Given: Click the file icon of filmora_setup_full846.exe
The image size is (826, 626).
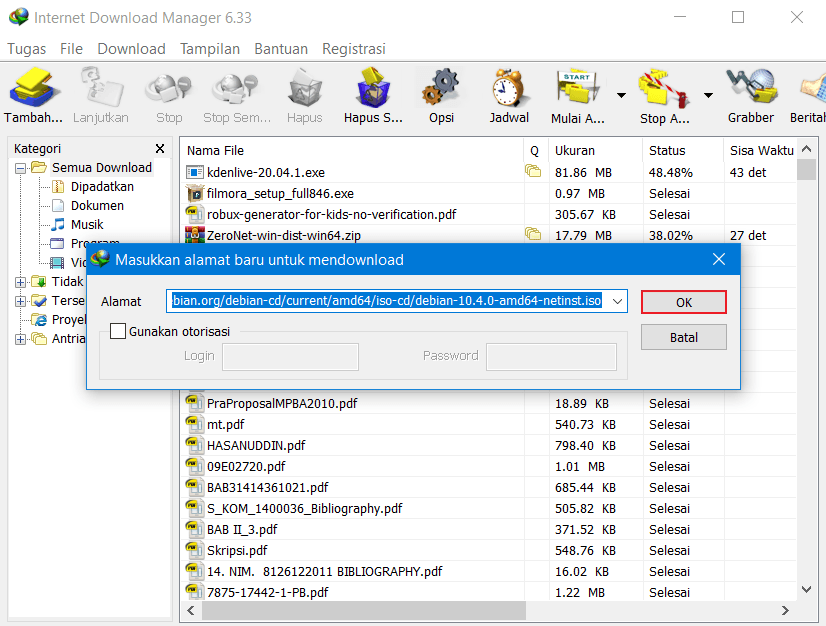Looking at the screenshot, I should [x=194, y=193].
